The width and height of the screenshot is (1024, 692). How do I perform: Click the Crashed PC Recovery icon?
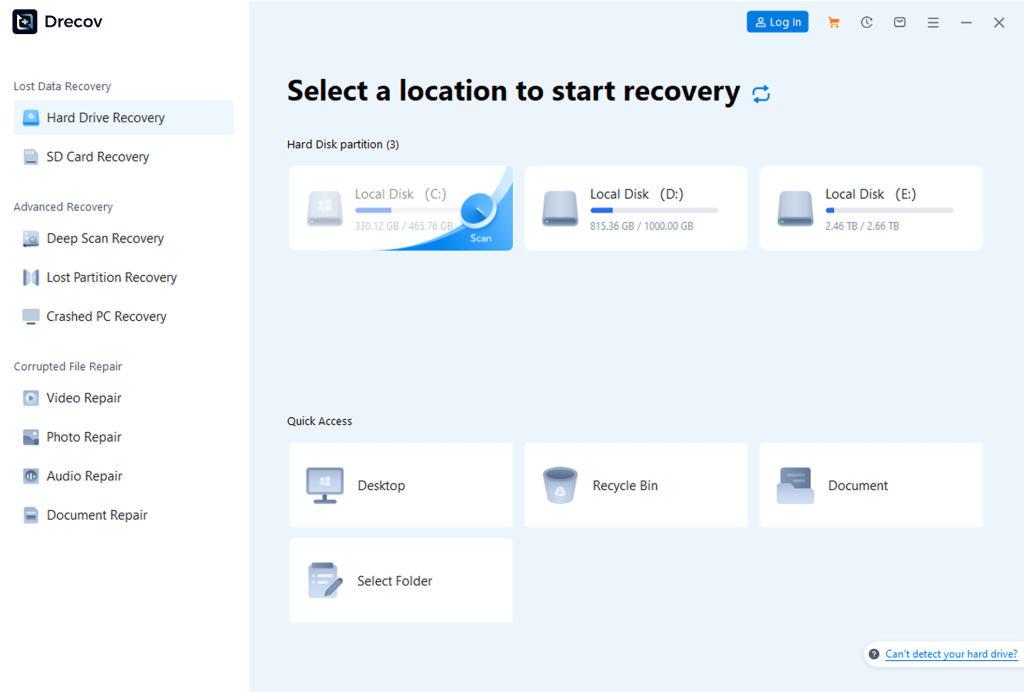(x=31, y=317)
